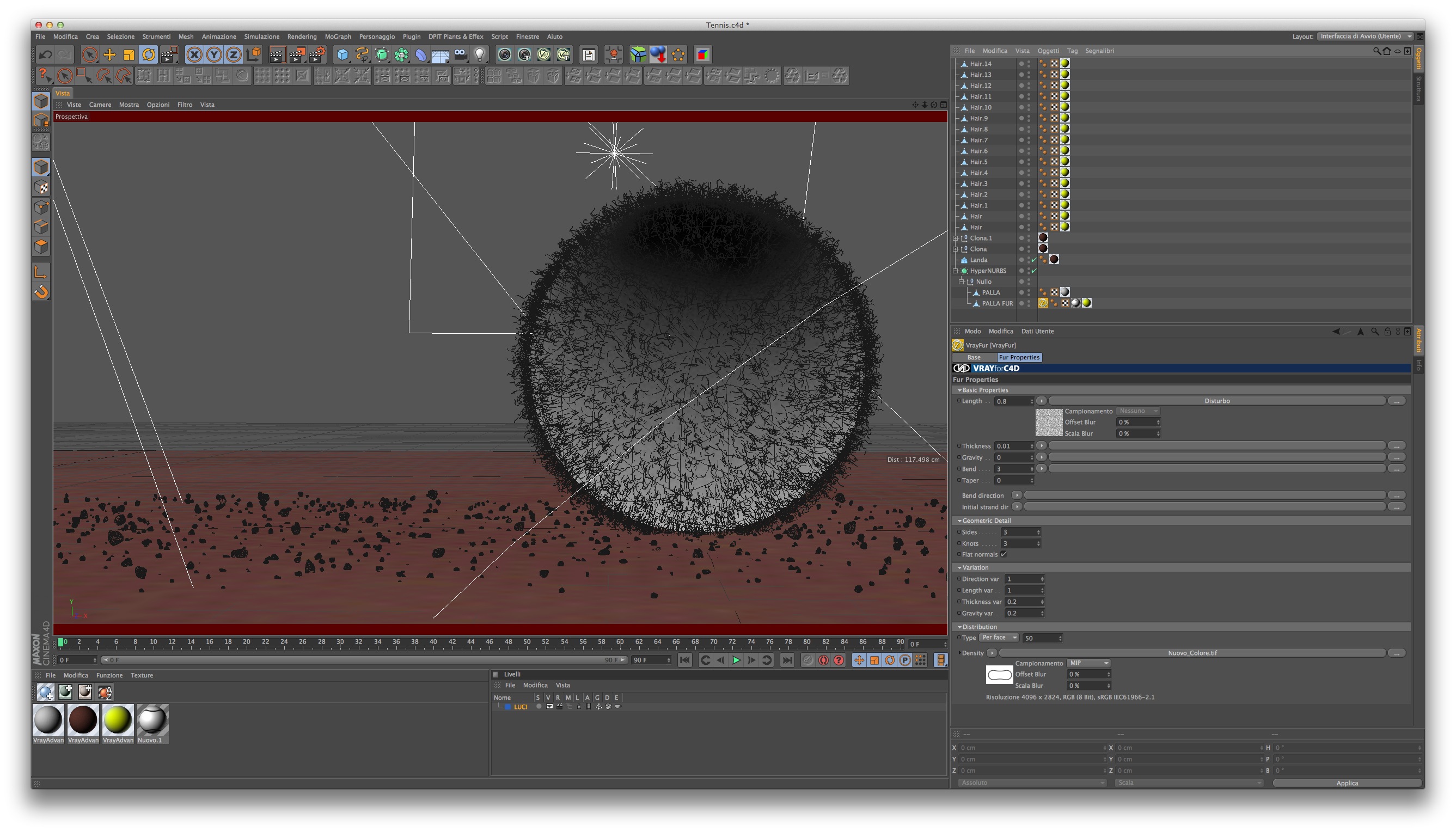Select the yellow-green VrayAdvan material
The width and height of the screenshot is (1456, 832).
(118, 720)
